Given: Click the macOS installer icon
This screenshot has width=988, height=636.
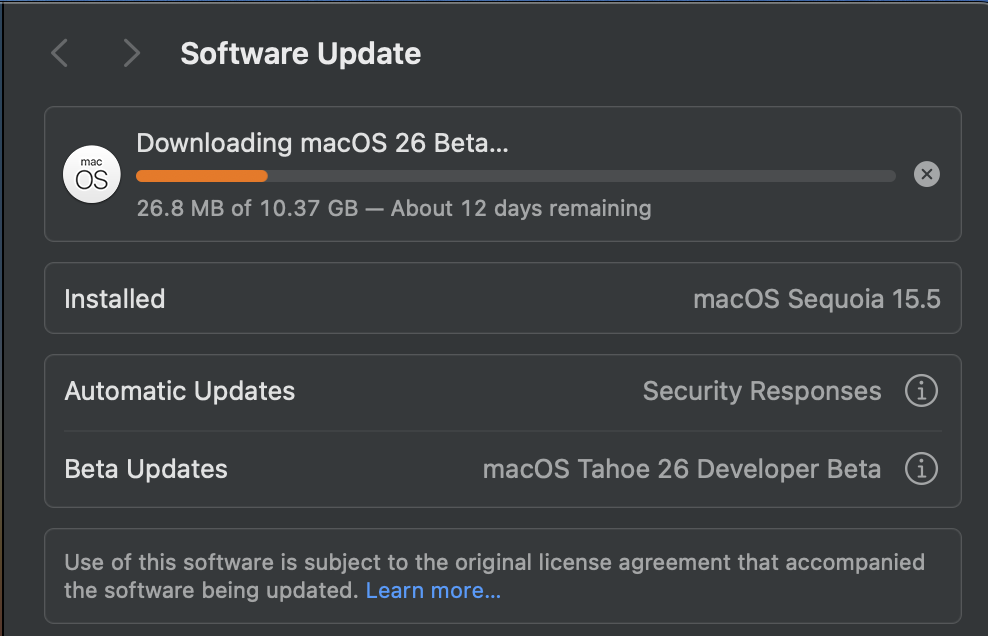Looking at the screenshot, I should pyautogui.click(x=92, y=175).
